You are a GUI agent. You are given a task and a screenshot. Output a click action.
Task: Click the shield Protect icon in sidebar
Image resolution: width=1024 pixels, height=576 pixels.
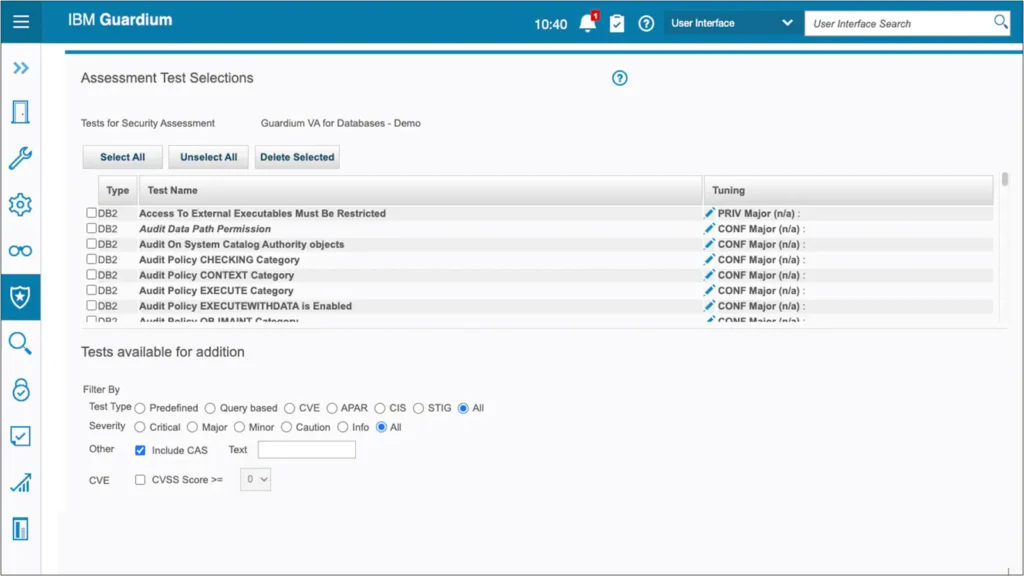coord(21,296)
